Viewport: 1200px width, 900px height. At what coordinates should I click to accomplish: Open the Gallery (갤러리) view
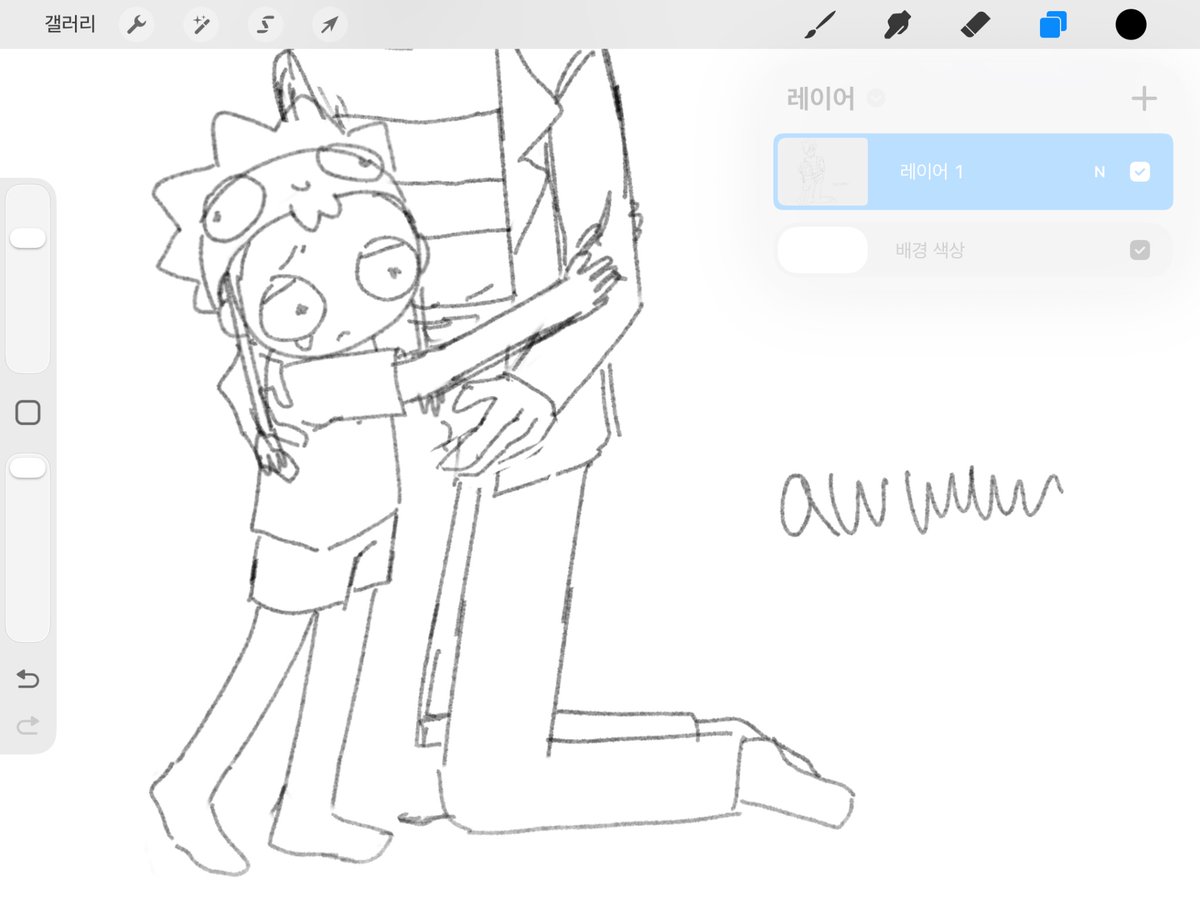(70, 25)
